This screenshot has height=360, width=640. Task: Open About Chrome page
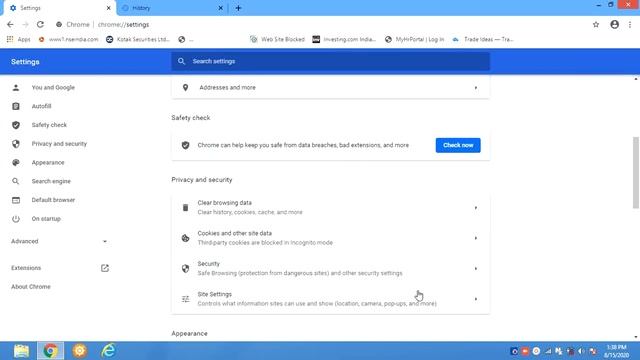coord(31,287)
